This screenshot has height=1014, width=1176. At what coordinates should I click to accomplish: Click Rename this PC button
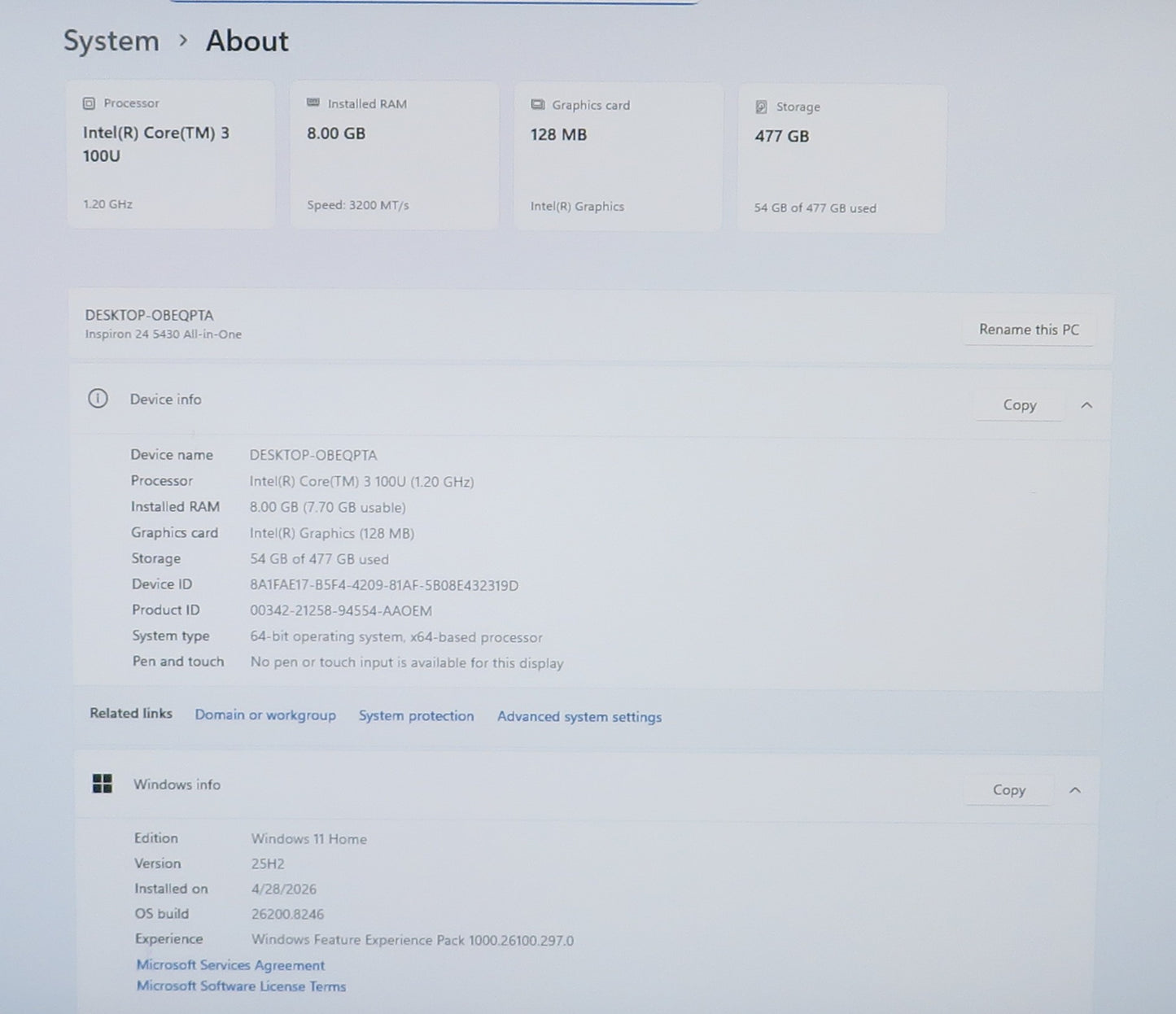point(1029,330)
